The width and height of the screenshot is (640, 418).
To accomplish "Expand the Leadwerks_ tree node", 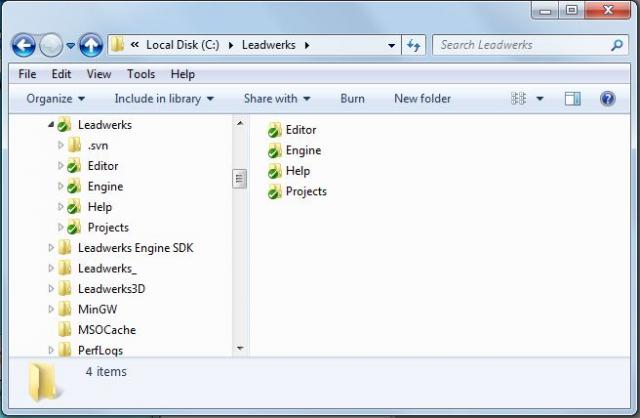I will coord(51,268).
